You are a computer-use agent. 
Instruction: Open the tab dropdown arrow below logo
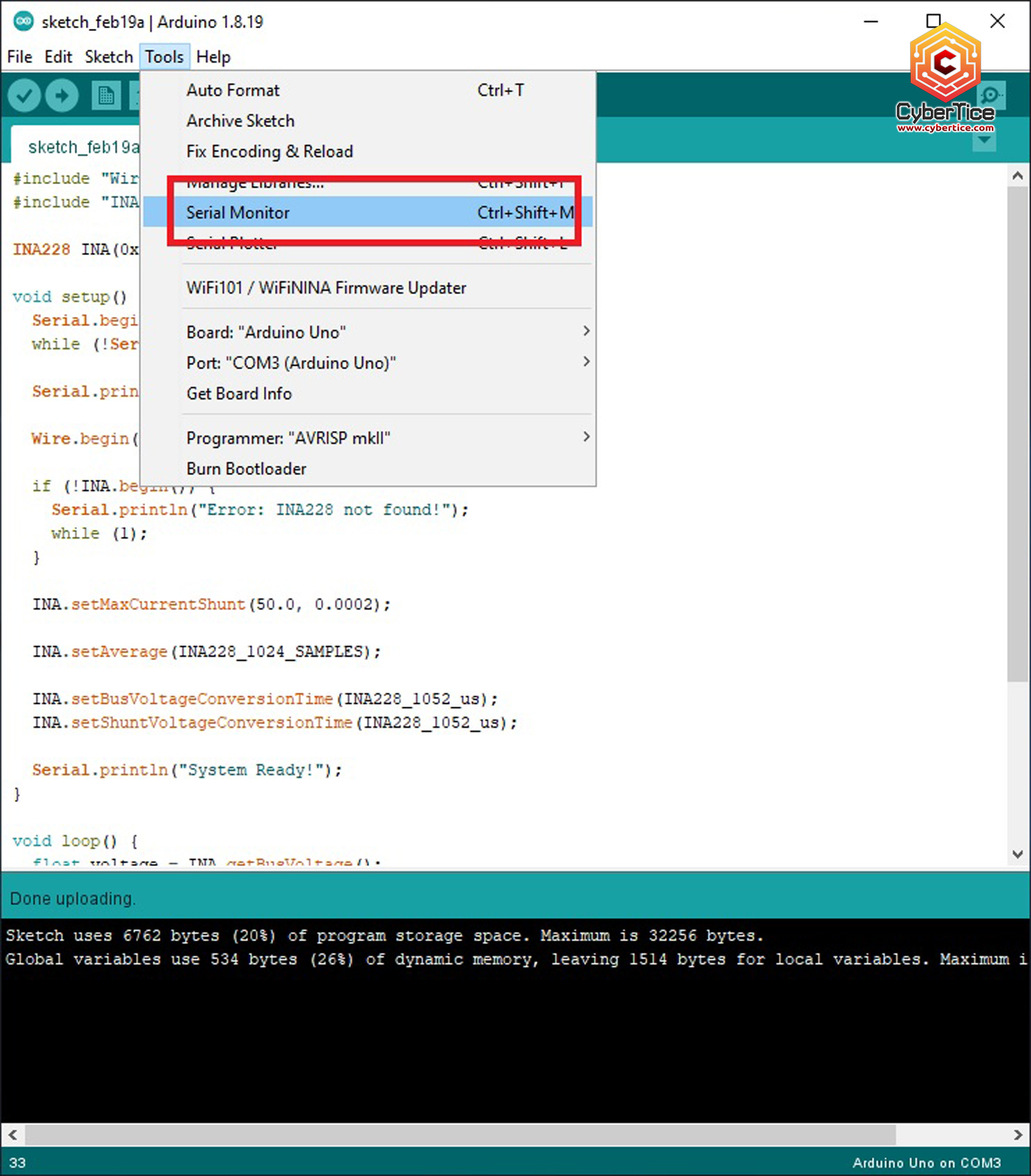coord(984,141)
